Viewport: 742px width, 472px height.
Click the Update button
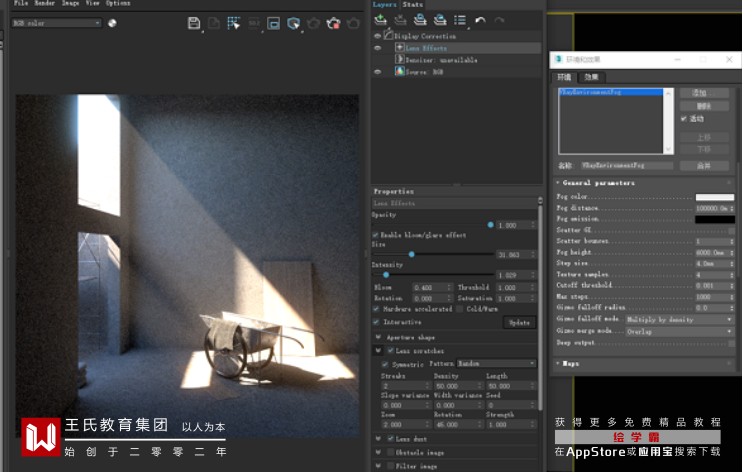click(x=519, y=322)
